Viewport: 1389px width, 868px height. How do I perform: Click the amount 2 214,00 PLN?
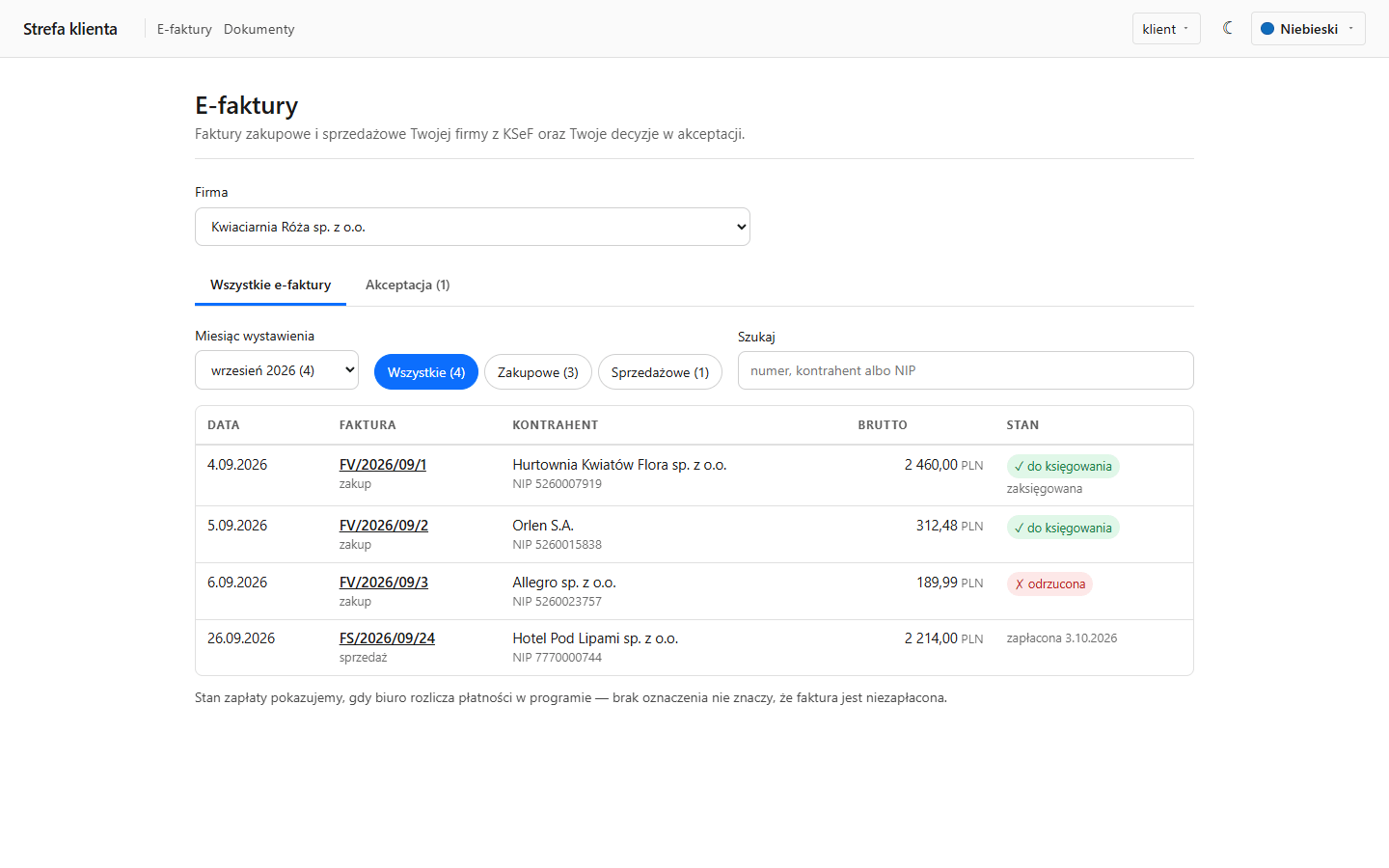(943, 638)
